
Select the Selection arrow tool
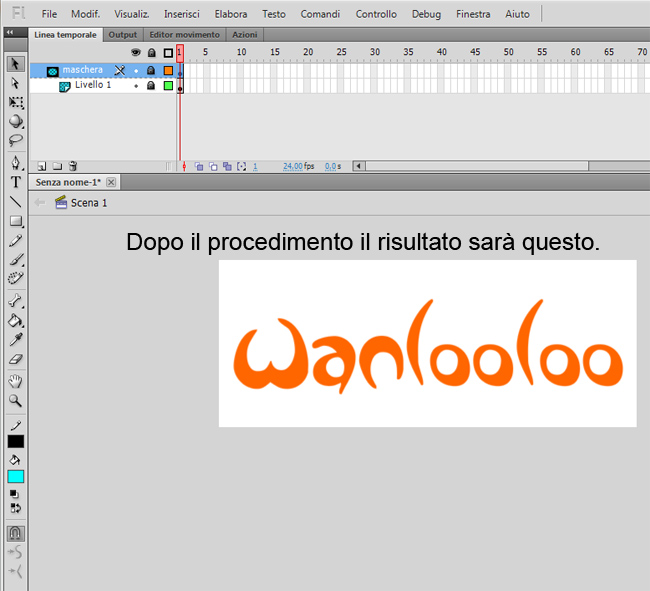point(15,64)
